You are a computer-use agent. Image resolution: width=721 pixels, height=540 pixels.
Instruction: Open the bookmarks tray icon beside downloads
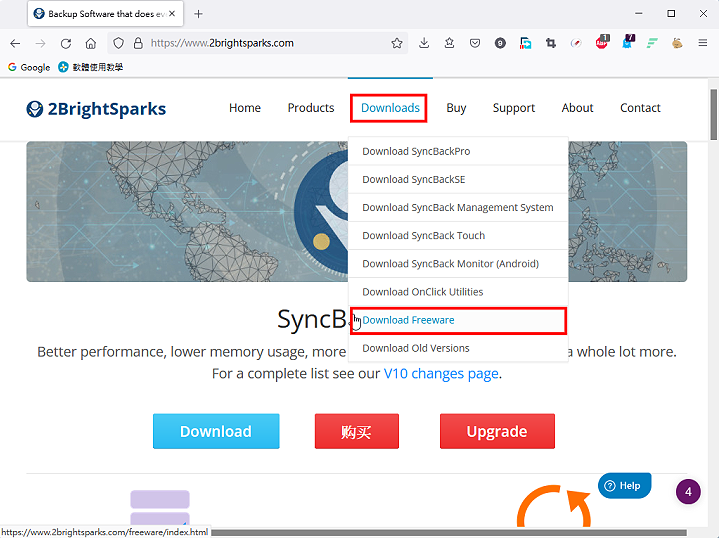tap(449, 43)
